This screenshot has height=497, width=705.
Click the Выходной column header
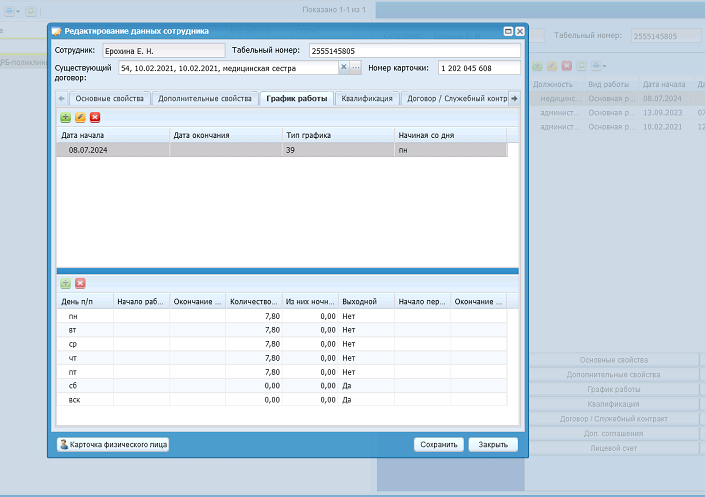point(366,301)
